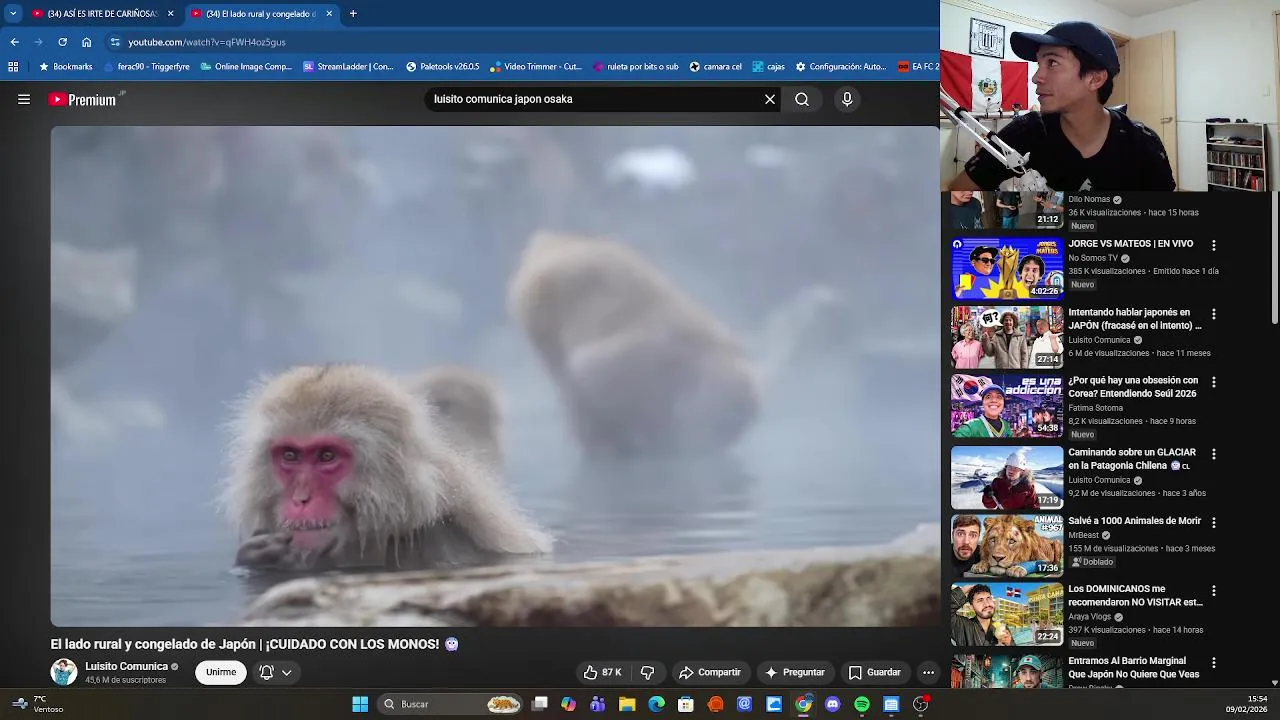The image size is (1280, 720).
Task: Close the ASÍ ES IRTE DE CARIÑOSAS tab
Action: (x=170, y=14)
